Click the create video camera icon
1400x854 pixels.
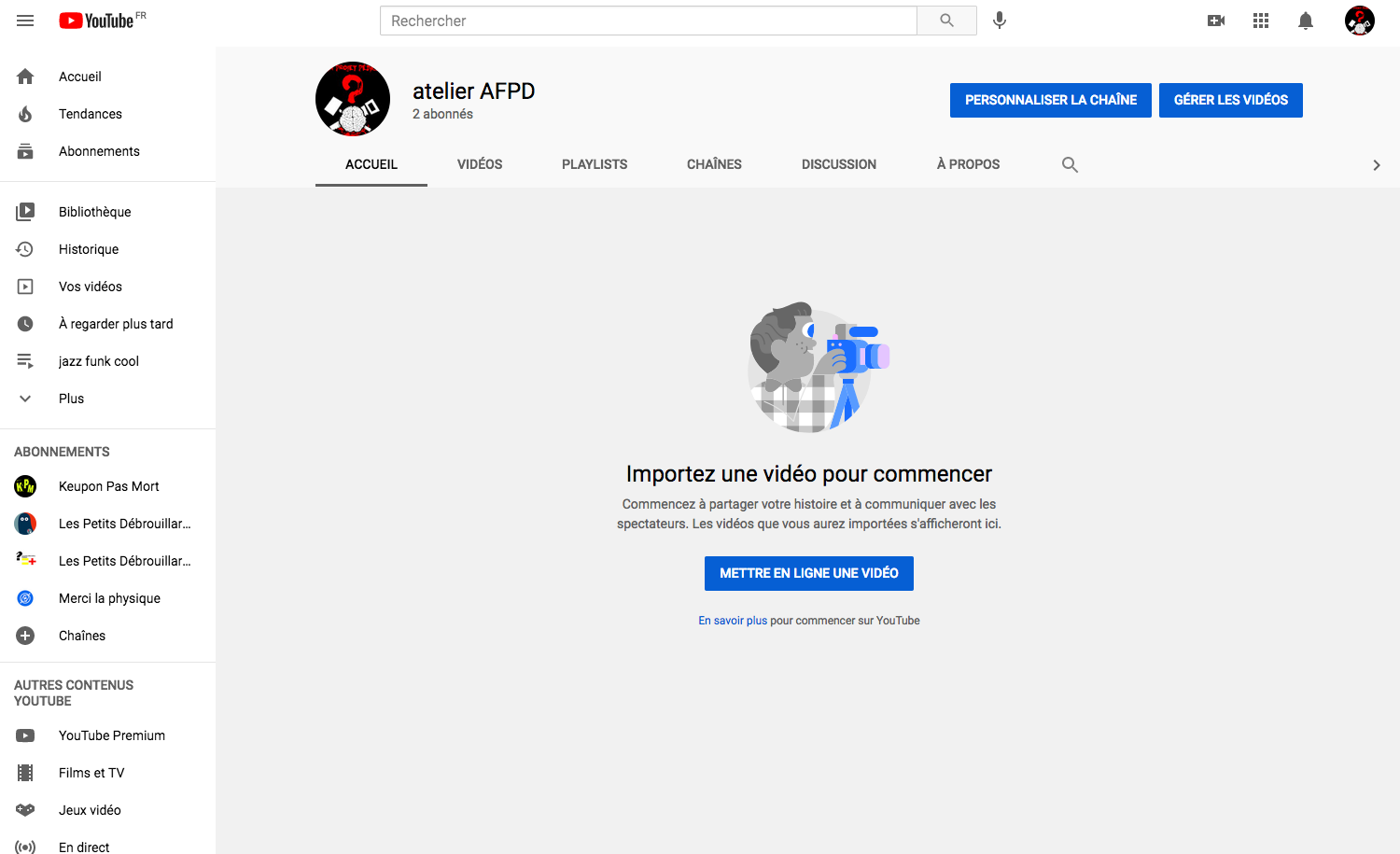tap(1215, 21)
